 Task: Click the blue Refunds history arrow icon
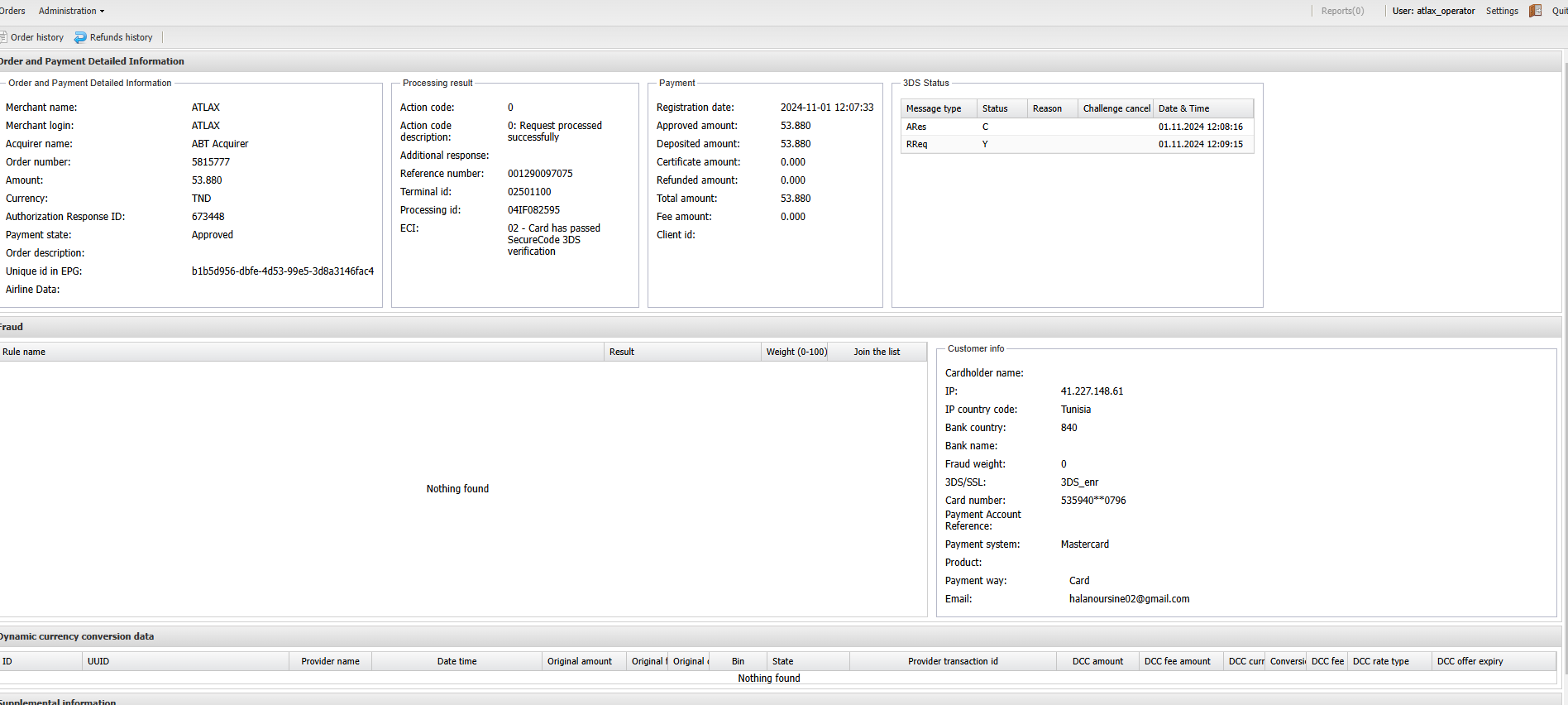click(x=80, y=37)
